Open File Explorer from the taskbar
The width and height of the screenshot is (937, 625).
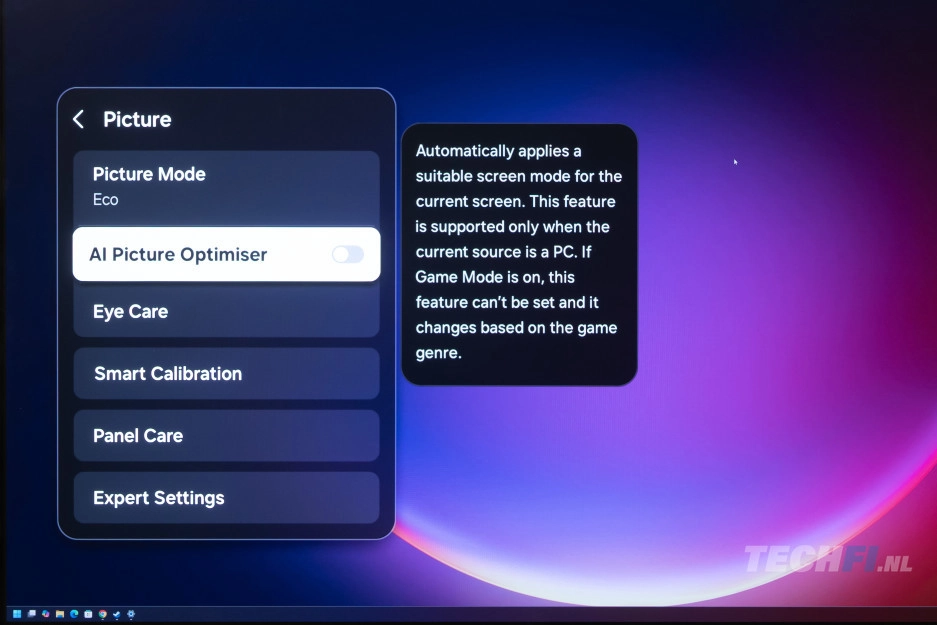coord(60,614)
